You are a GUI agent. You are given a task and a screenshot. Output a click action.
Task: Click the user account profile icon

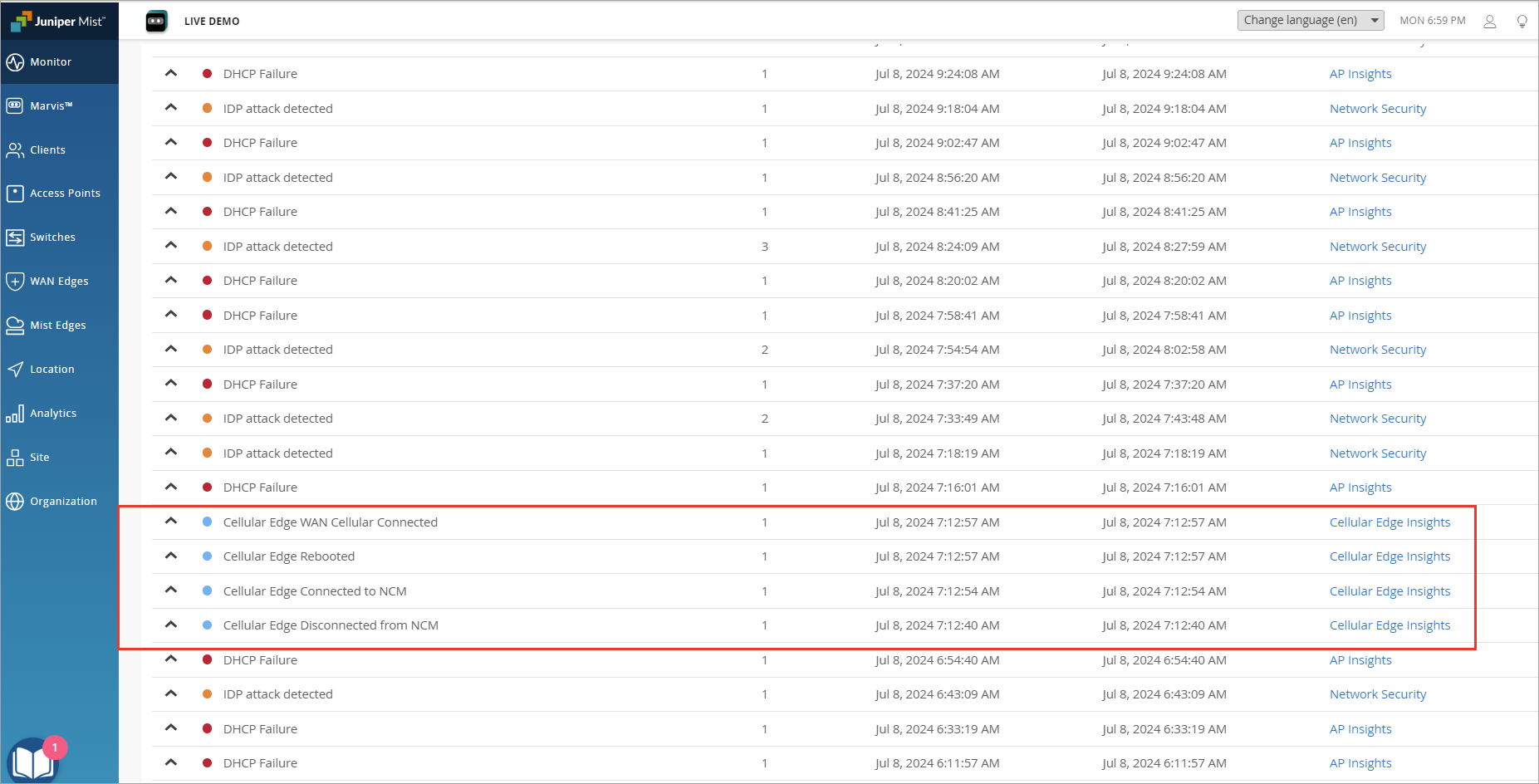pyautogui.click(x=1489, y=22)
